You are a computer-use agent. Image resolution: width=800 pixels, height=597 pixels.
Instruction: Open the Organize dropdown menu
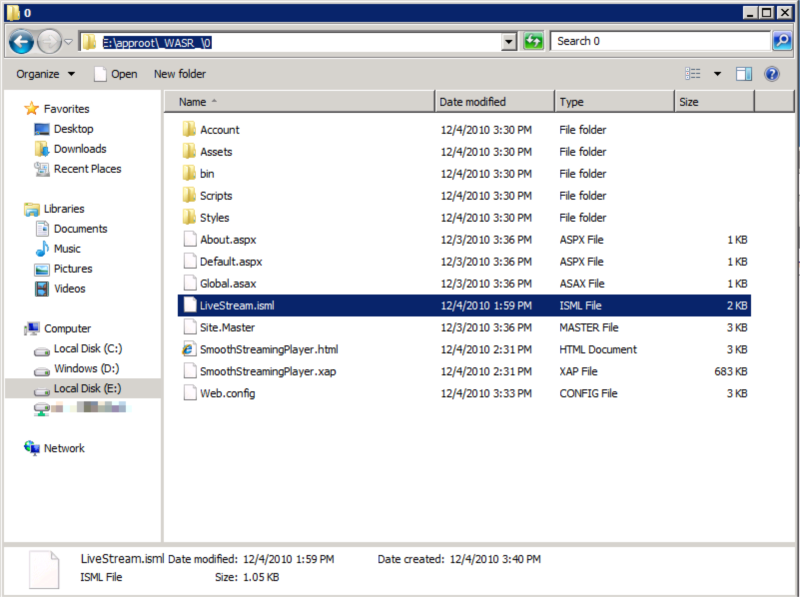(x=45, y=74)
